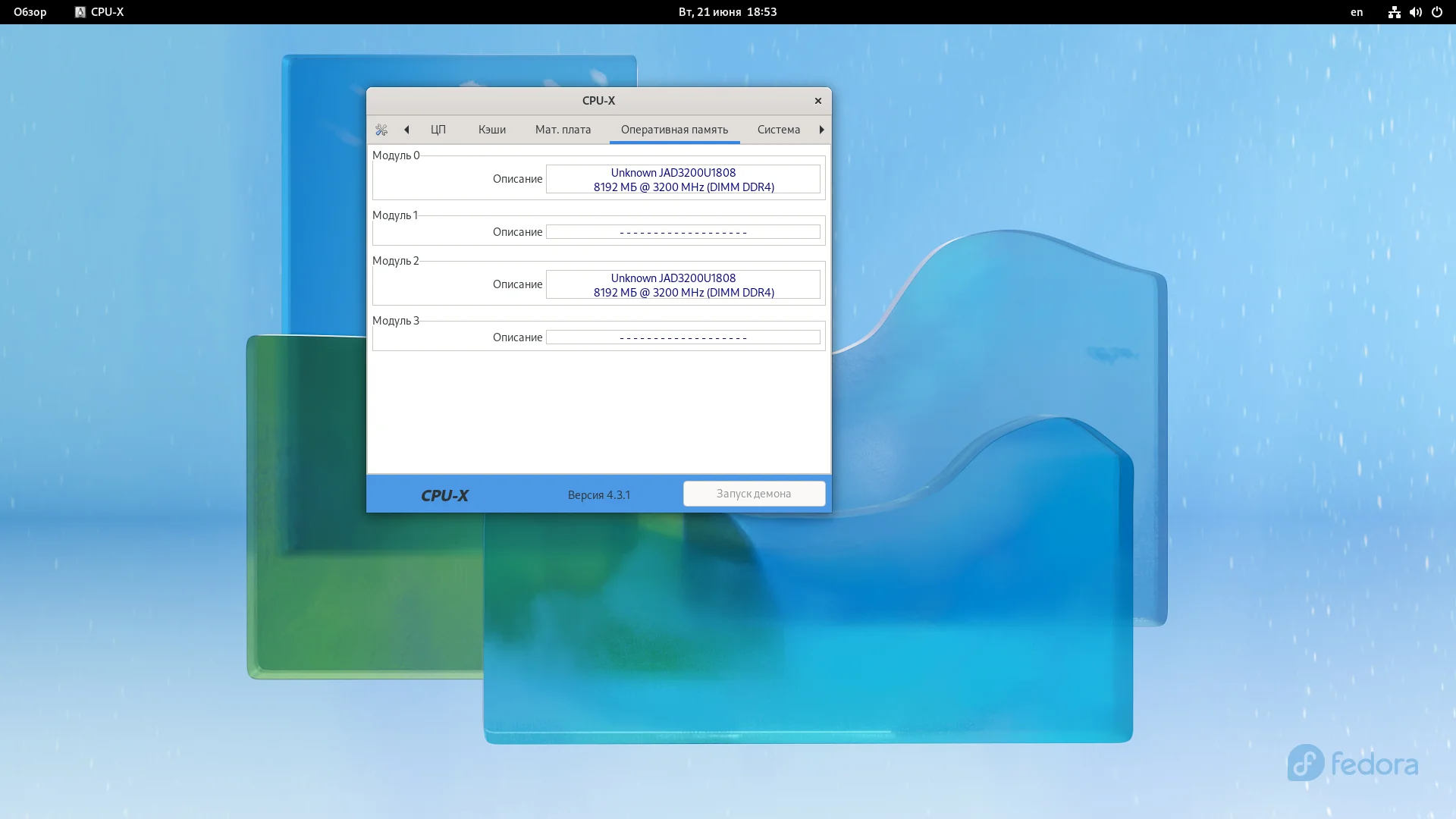
Task: Open the settings wrench icon in CPU-X
Action: 381,130
